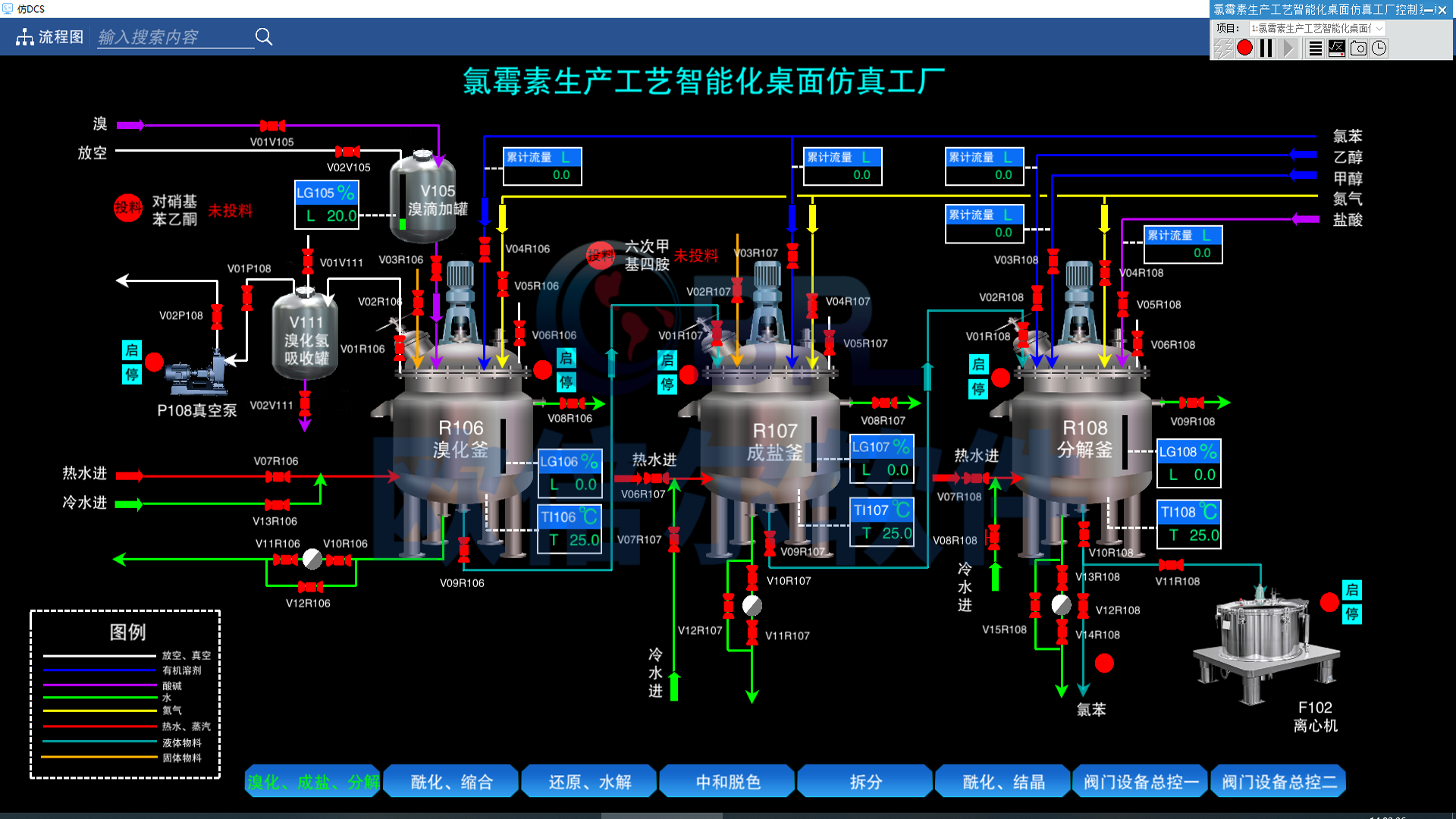This screenshot has height=819, width=1456.
Task: Click the 投料 button for 六次甲基四胺
Action: (601, 256)
